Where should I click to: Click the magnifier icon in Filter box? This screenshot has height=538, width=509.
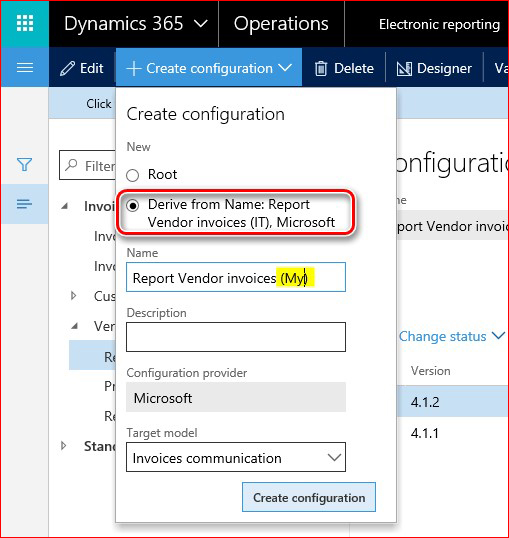71,165
